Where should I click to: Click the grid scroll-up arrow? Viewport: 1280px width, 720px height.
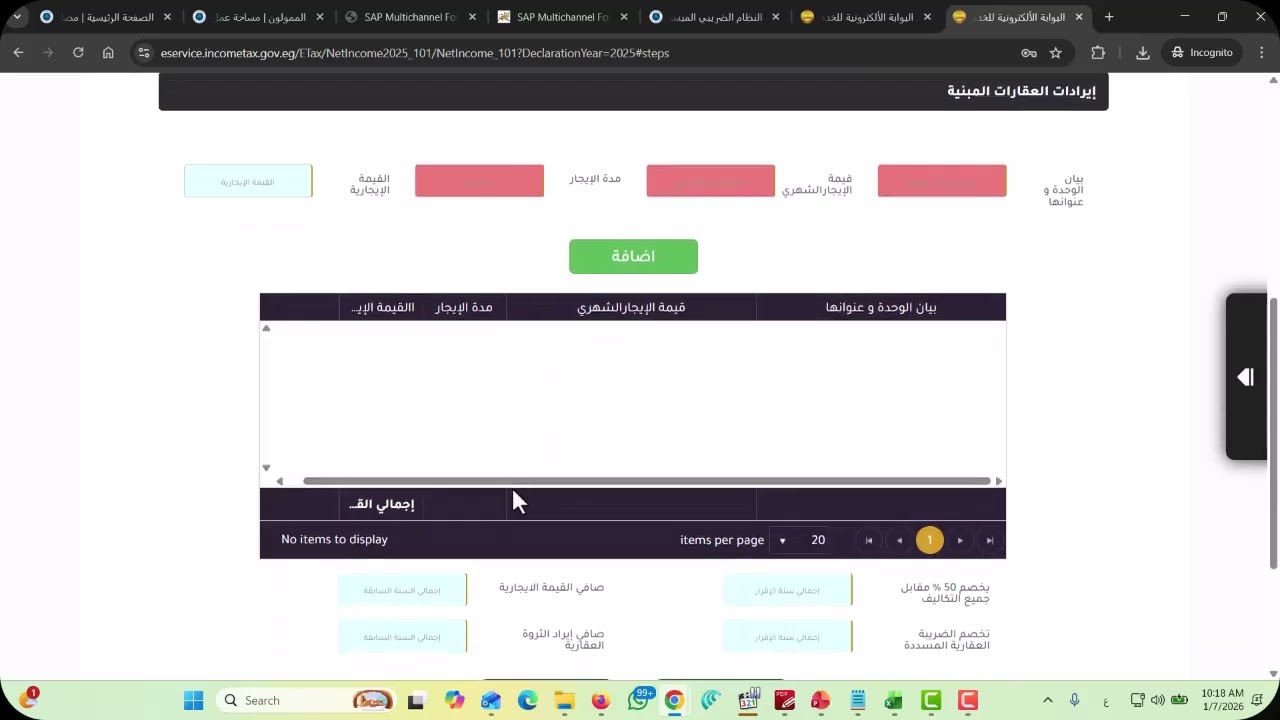point(266,328)
